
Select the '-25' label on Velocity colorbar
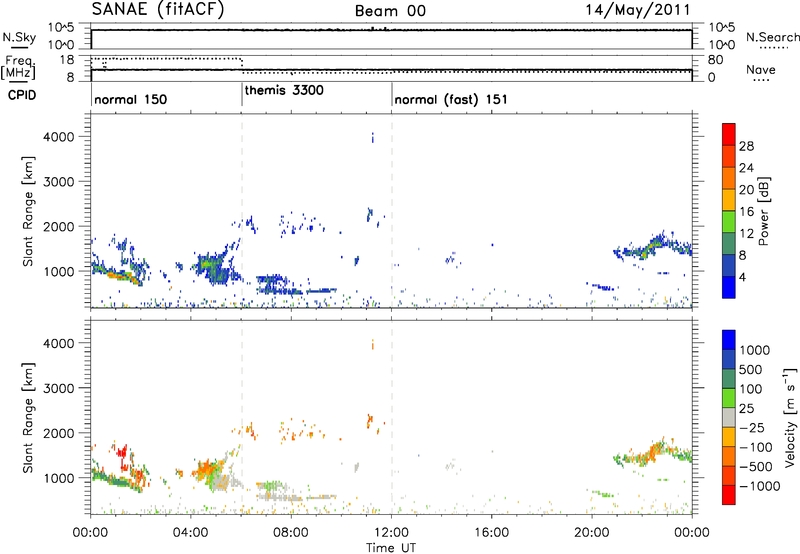[x=752, y=427]
